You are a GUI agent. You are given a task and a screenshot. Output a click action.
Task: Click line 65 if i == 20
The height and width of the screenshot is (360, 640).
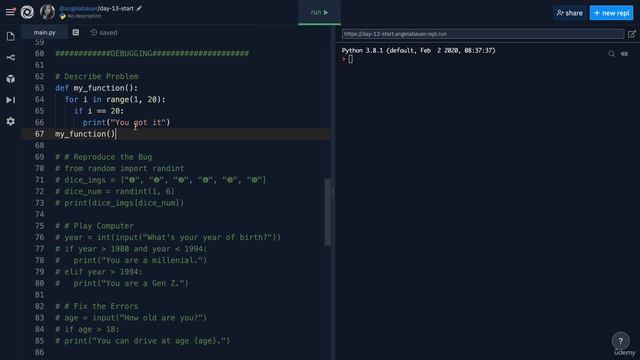pyautogui.click(x=99, y=111)
